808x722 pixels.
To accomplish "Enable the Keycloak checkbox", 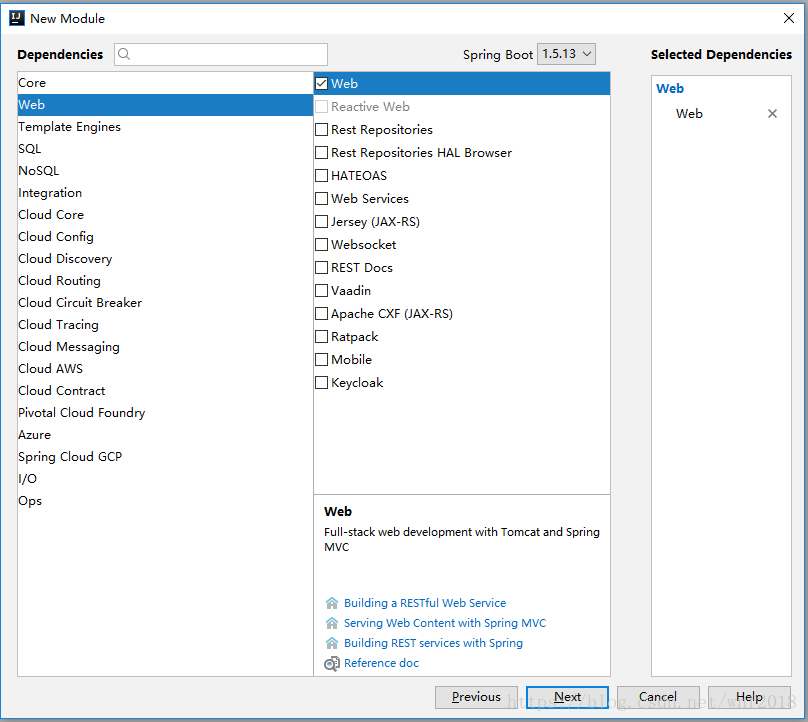I will (322, 382).
